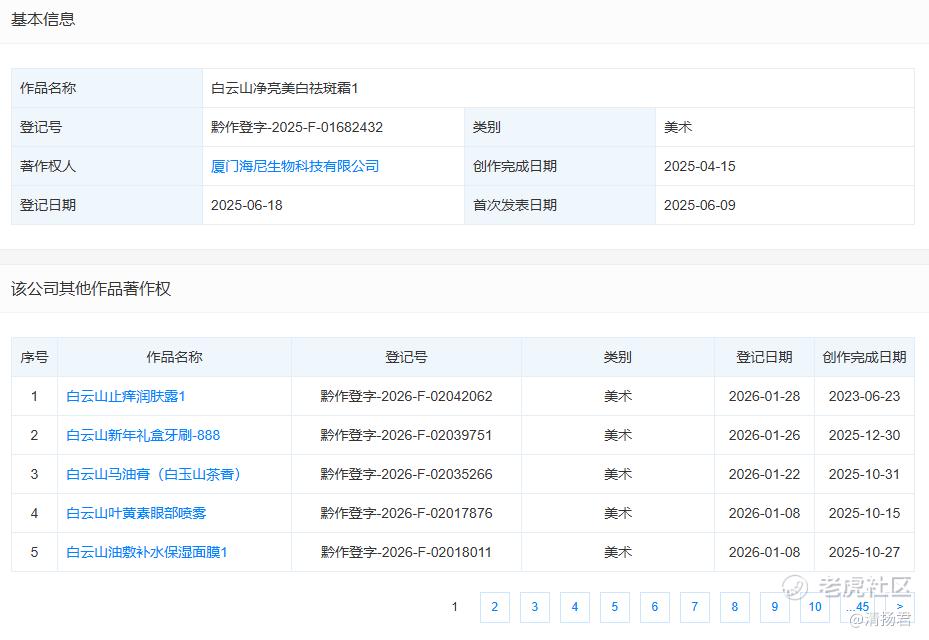
Task: Select current page 1 in pagination
Action: pyautogui.click(x=455, y=607)
